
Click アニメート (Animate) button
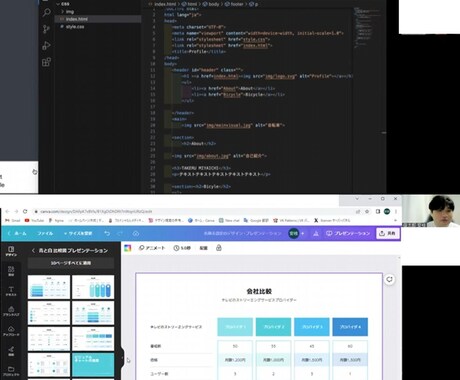click(152, 248)
